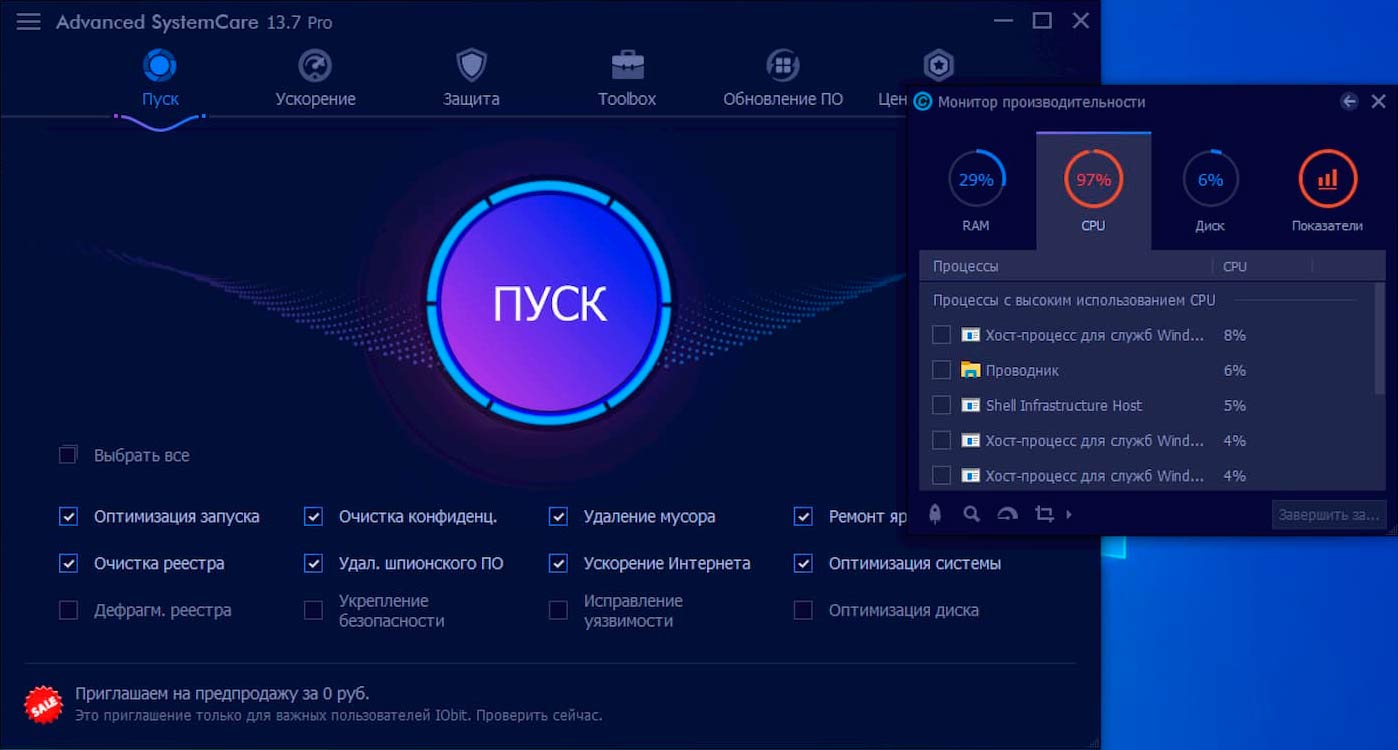Uncheck Очистка конфиденц.
Image resolution: width=1398 pixels, height=750 pixels.
313,517
